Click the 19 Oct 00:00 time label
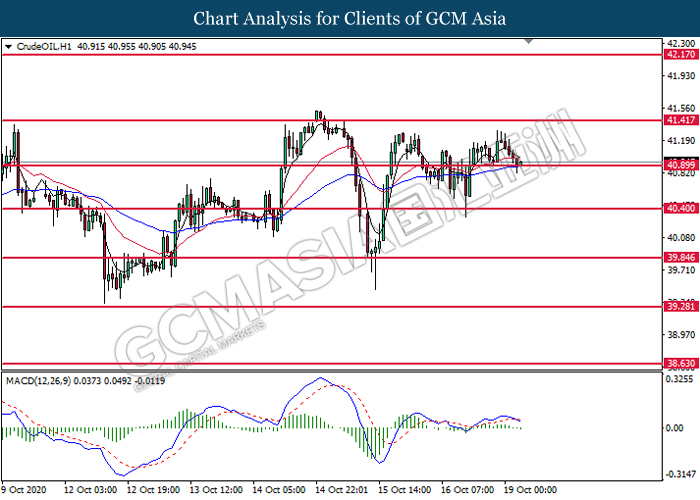The image size is (700, 500). click(x=531, y=490)
